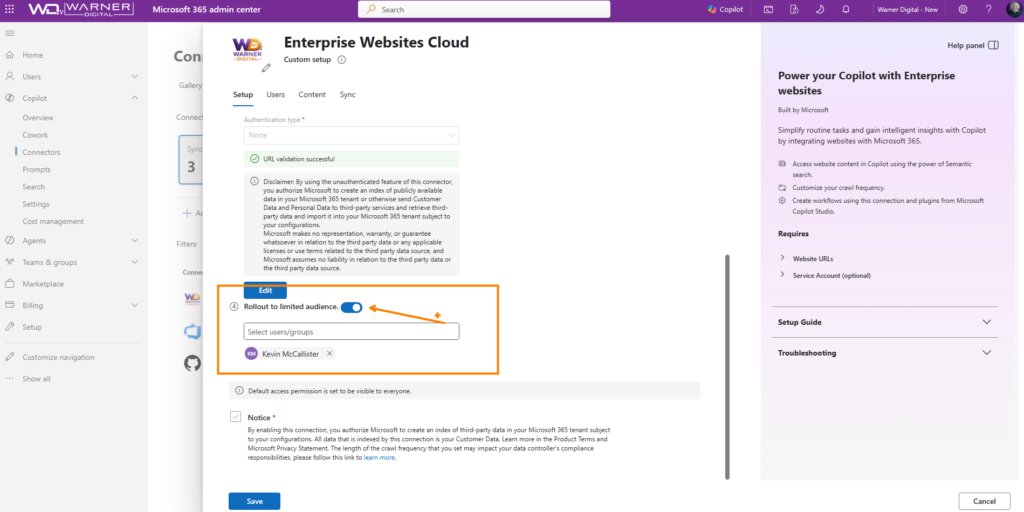1024x512 pixels.
Task: Click the mobile app download icon
Action: tap(794, 10)
